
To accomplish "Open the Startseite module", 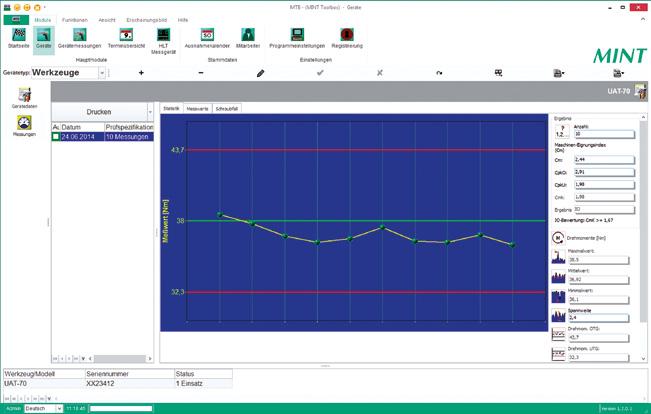I will pyautogui.click(x=19, y=38).
